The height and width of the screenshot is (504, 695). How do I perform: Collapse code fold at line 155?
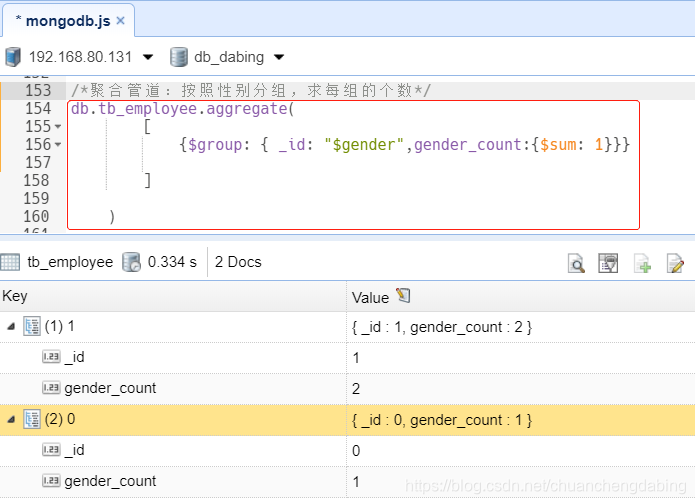click(58, 127)
